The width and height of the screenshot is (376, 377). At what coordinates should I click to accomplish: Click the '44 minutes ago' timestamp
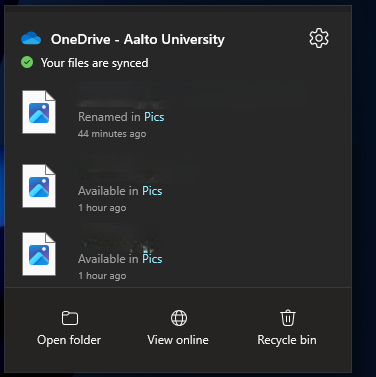[112, 134]
